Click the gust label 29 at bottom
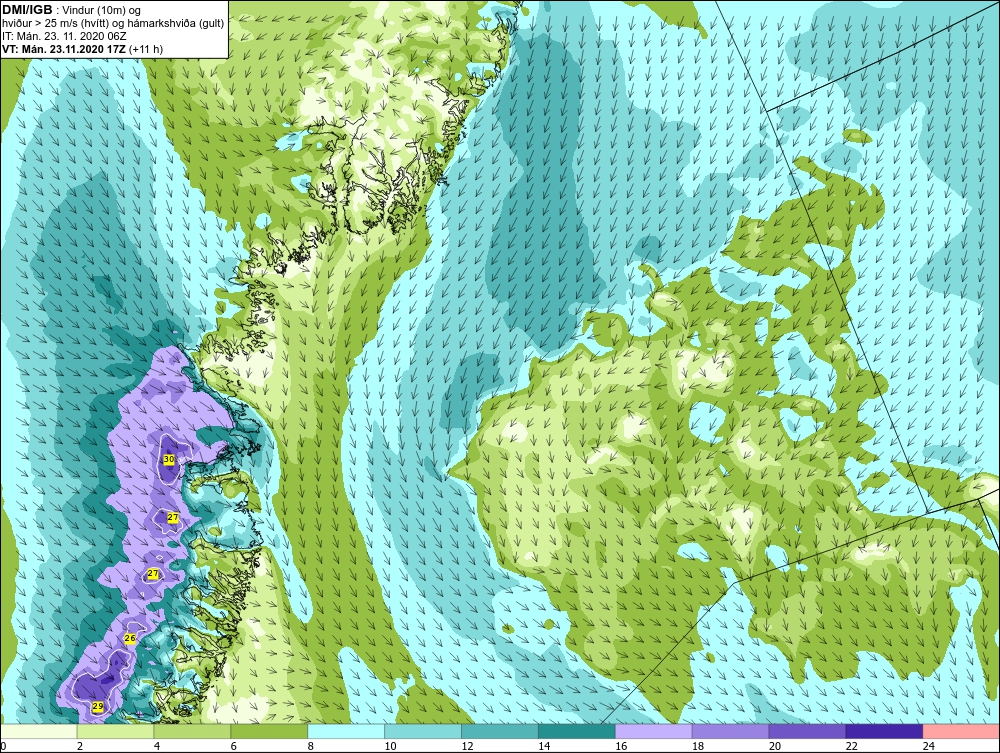The image size is (1000, 753). pos(98,706)
